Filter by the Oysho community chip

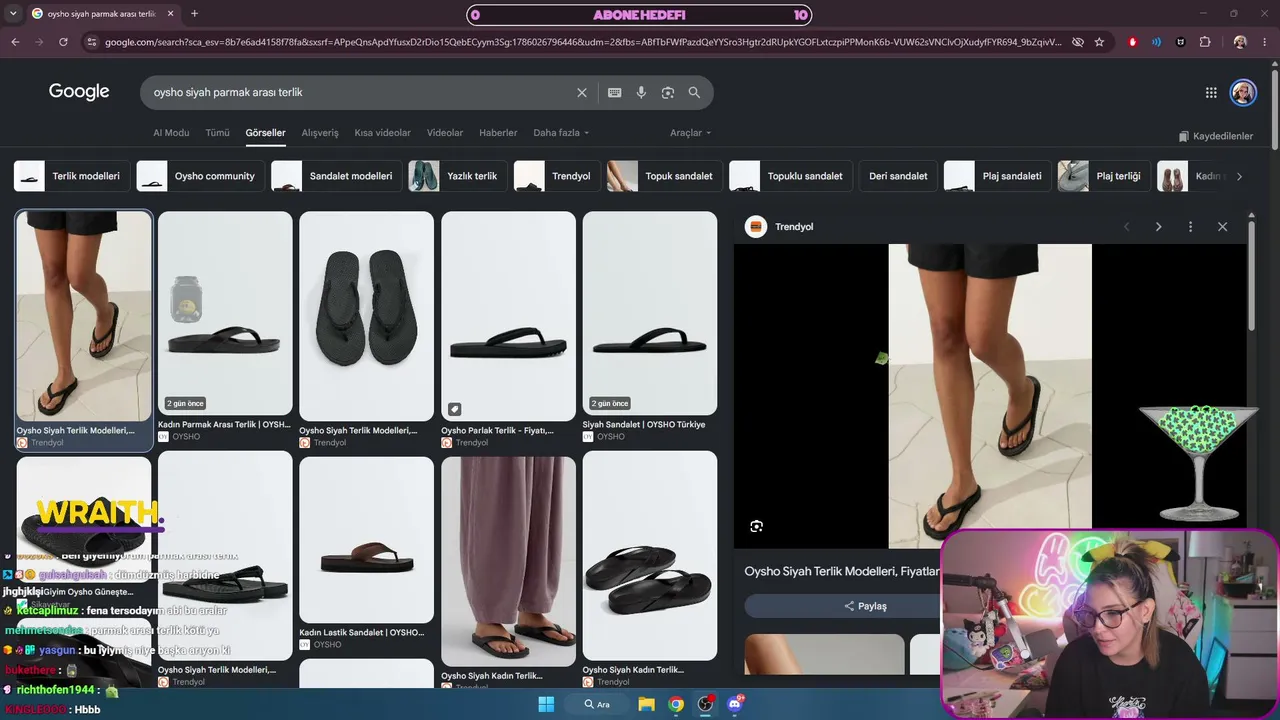(x=200, y=176)
